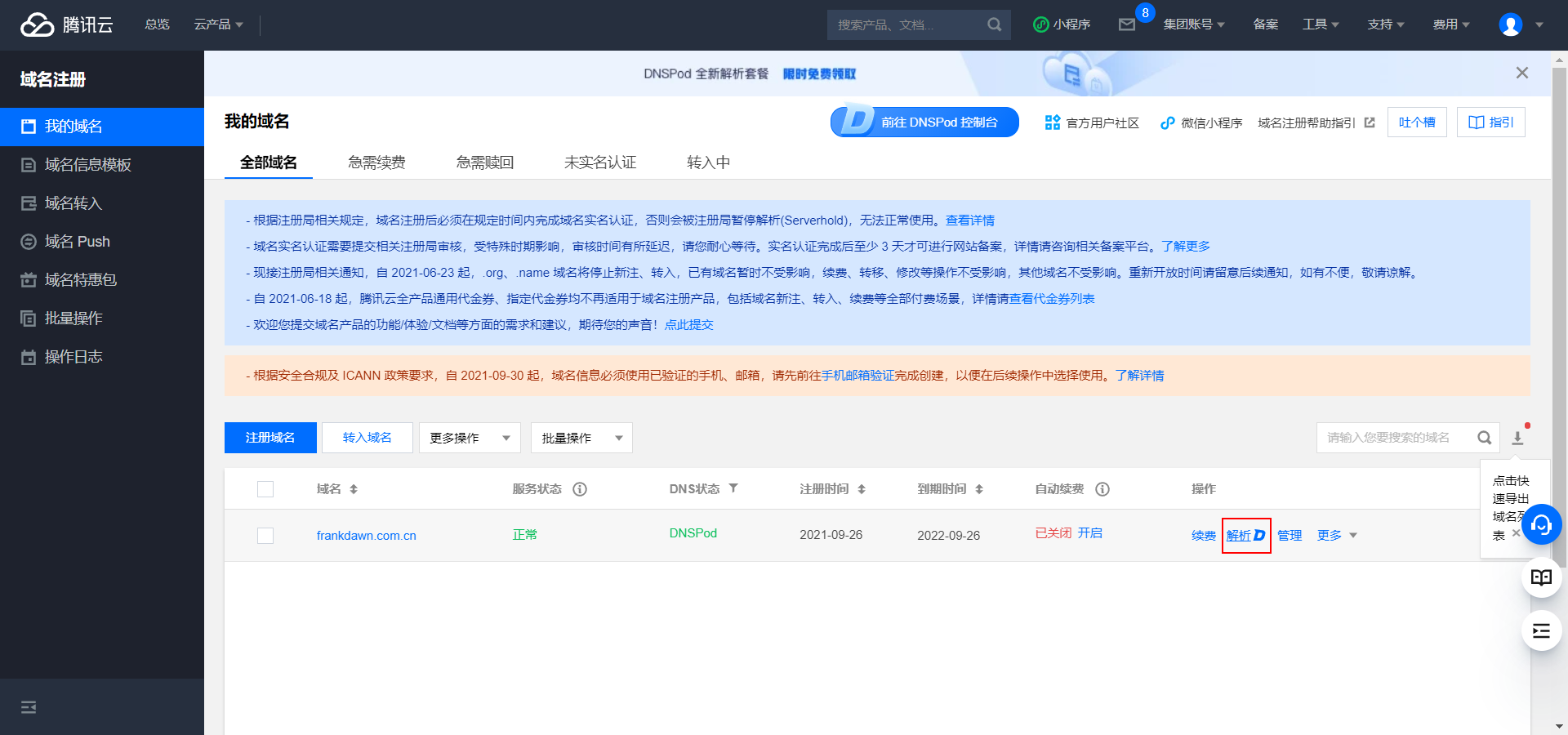Open 操作日志 in sidebar
Image resolution: width=1568 pixels, height=735 pixels.
click(102, 357)
